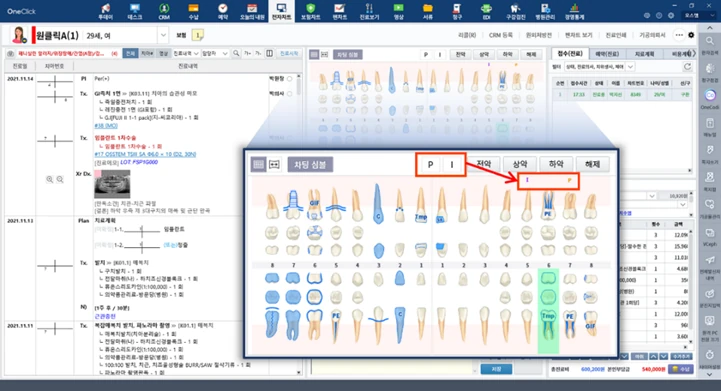Open the 진료내역 dropdown
Screen dimensions: 721x391
[x=186, y=53]
